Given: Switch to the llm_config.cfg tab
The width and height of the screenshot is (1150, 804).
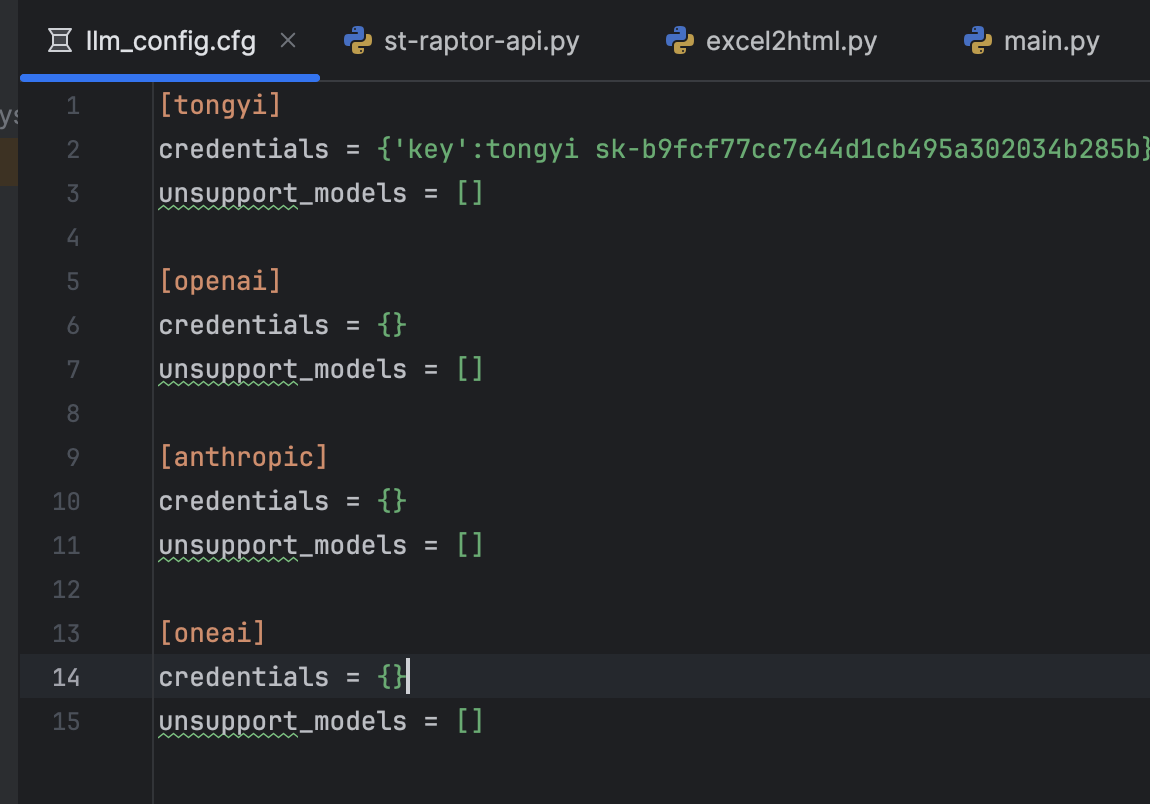Looking at the screenshot, I should (x=170, y=41).
